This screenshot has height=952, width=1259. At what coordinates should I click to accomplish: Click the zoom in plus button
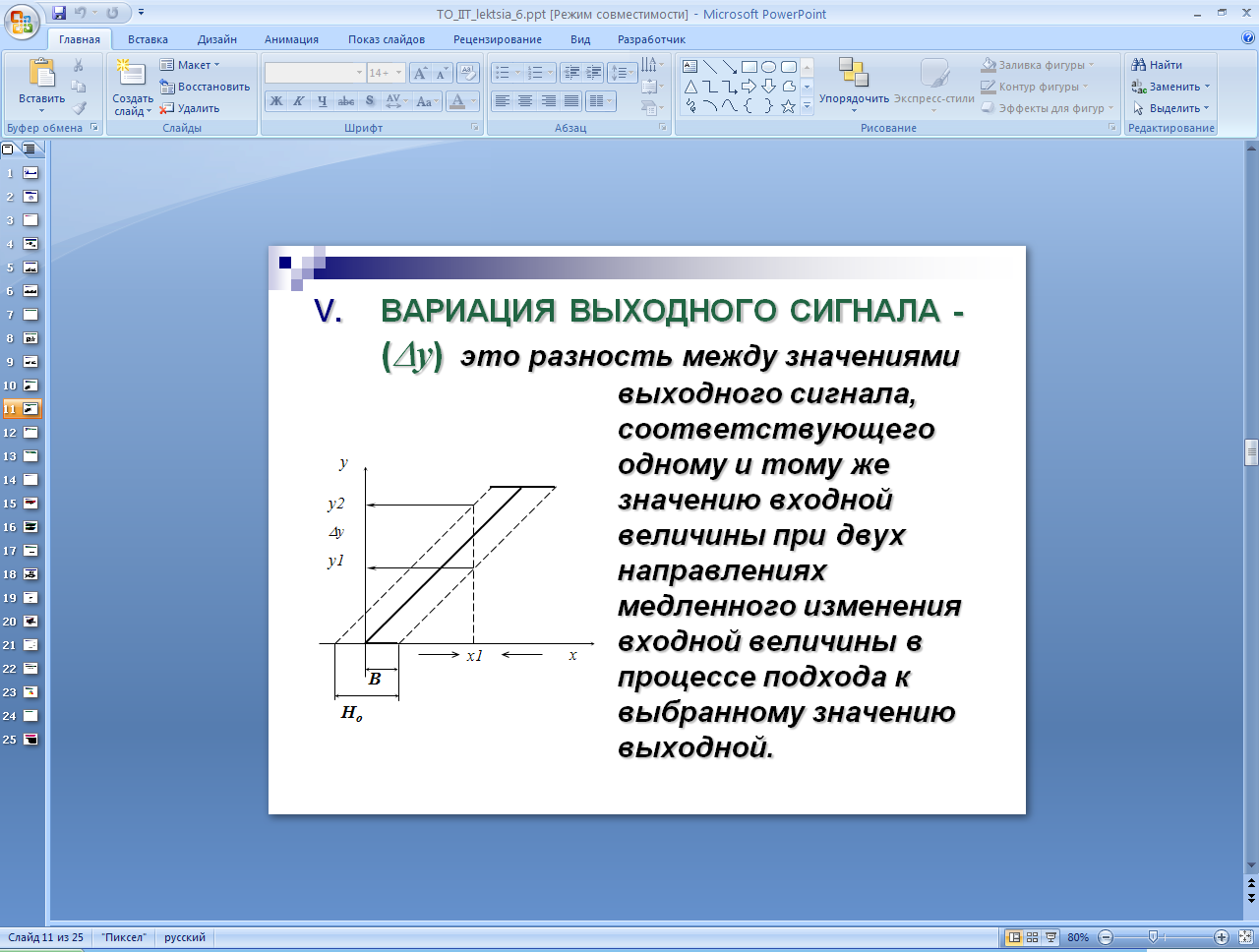pos(1222,937)
